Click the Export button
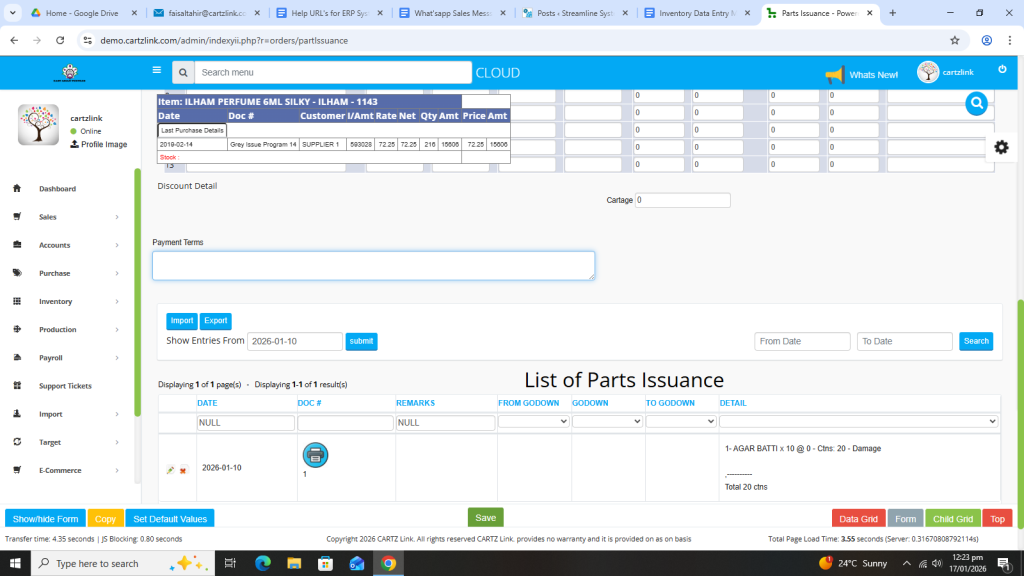Viewport: 1024px width, 576px height. 215,321
